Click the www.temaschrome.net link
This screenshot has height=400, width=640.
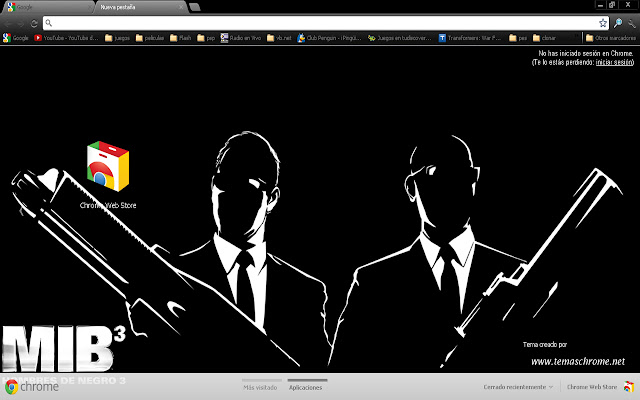click(578, 361)
